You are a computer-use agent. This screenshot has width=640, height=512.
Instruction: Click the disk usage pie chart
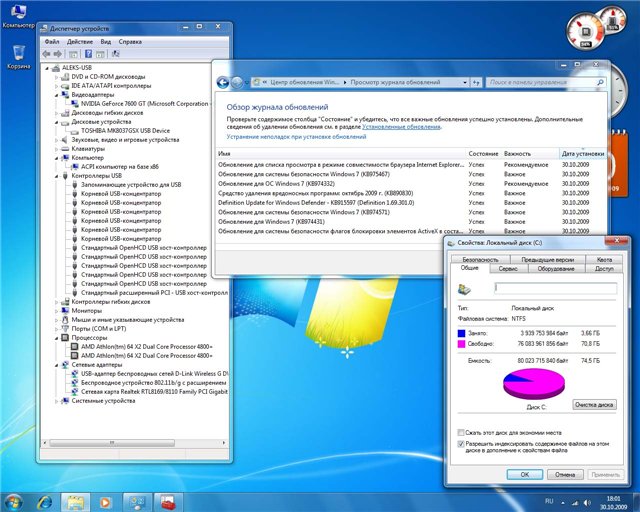point(534,384)
